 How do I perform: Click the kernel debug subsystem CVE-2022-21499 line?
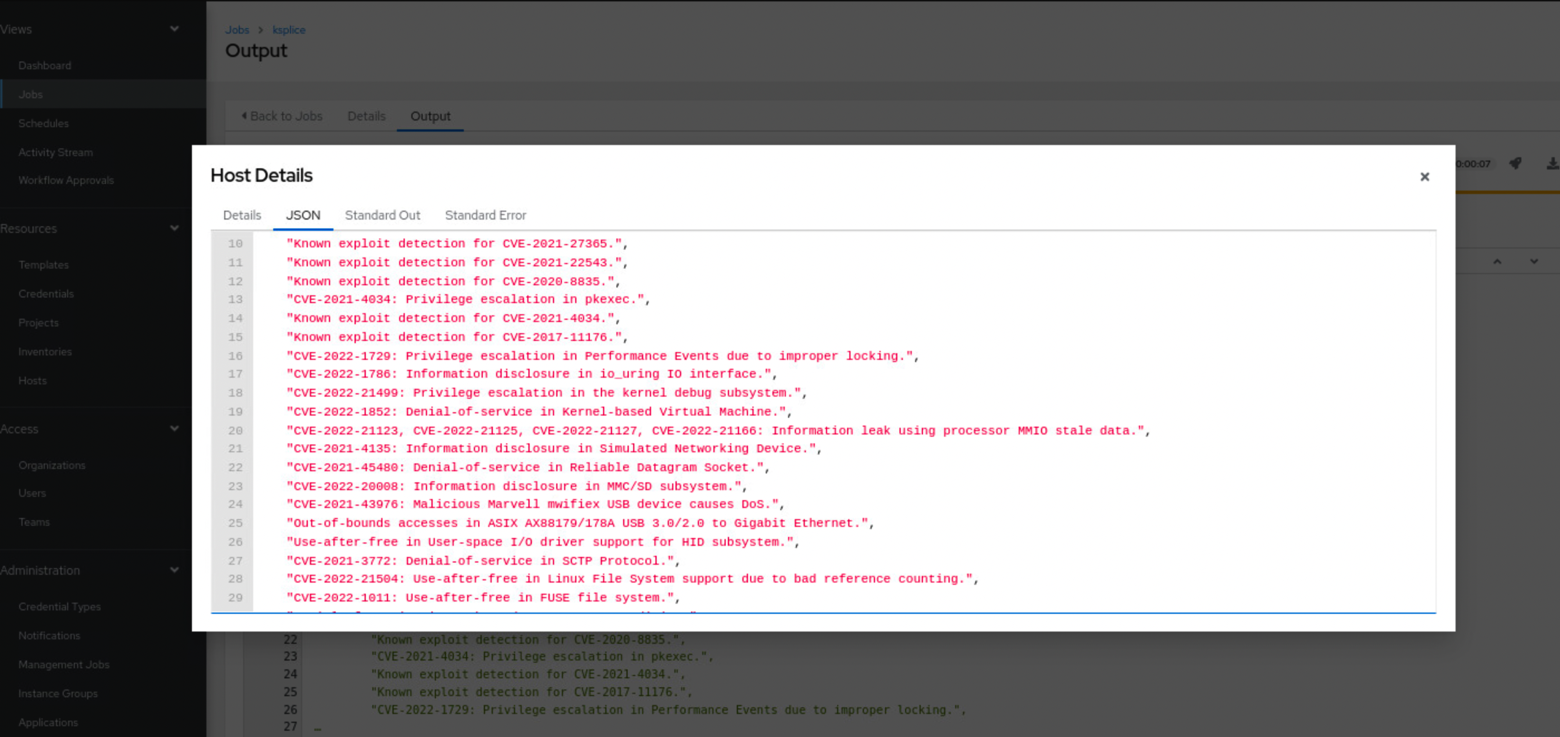click(547, 394)
